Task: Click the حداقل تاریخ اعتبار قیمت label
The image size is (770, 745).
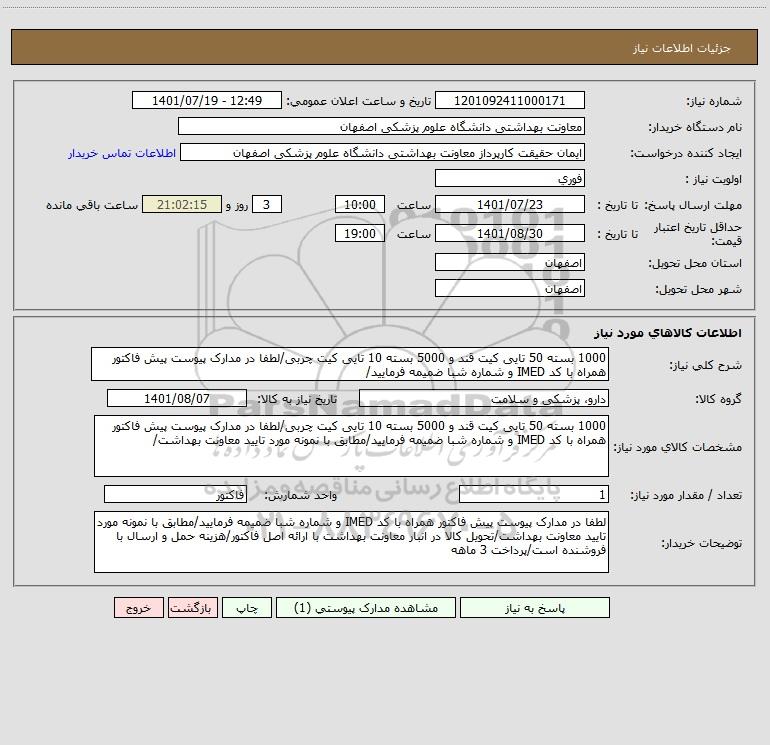Action: pyautogui.click(x=698, y=234)
